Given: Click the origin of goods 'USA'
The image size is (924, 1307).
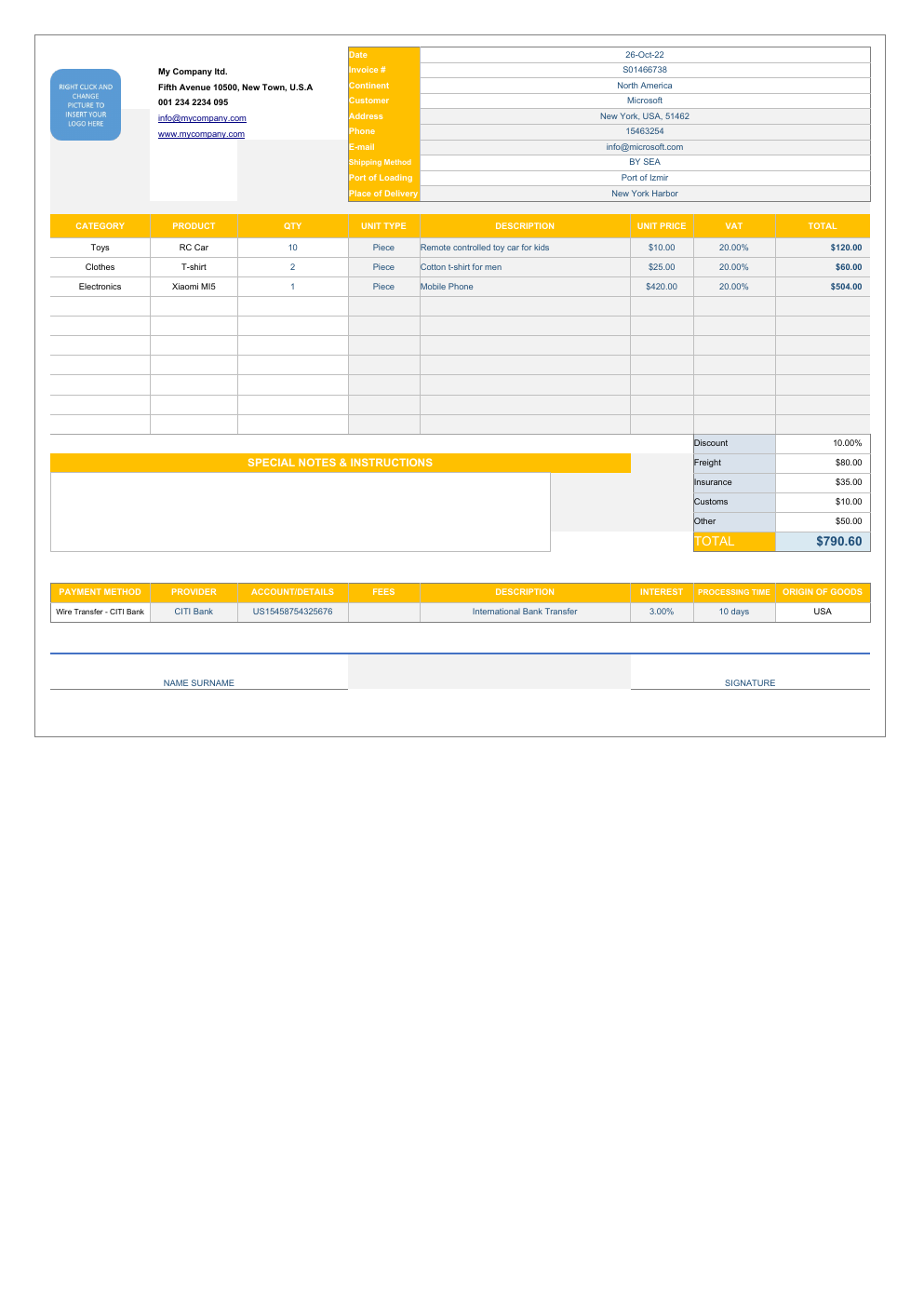Looking at the screenshot, I should pos(823,612).
